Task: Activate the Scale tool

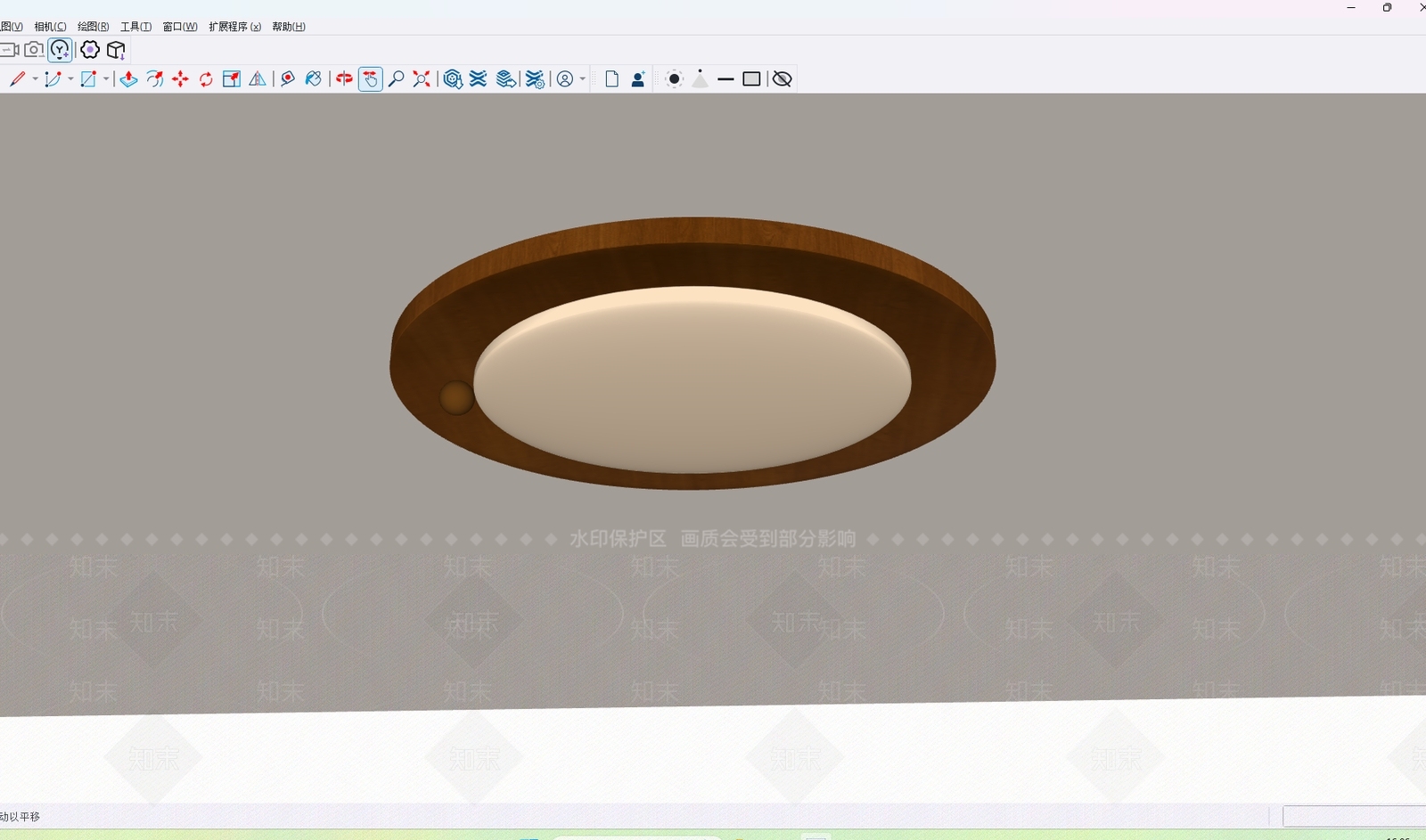Action: click(232, 79)
